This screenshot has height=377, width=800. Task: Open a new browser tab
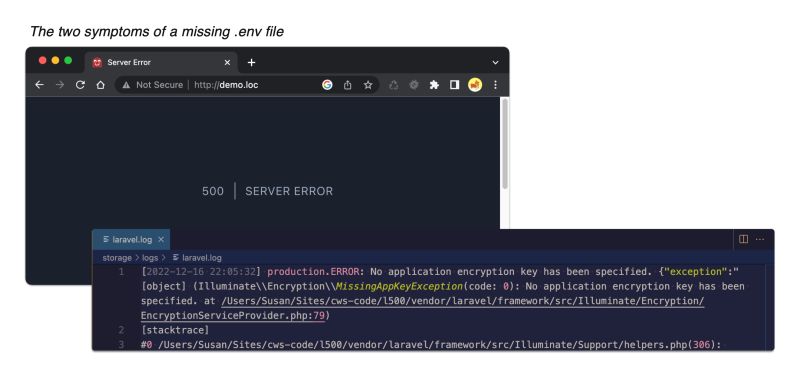pos(251,62)
